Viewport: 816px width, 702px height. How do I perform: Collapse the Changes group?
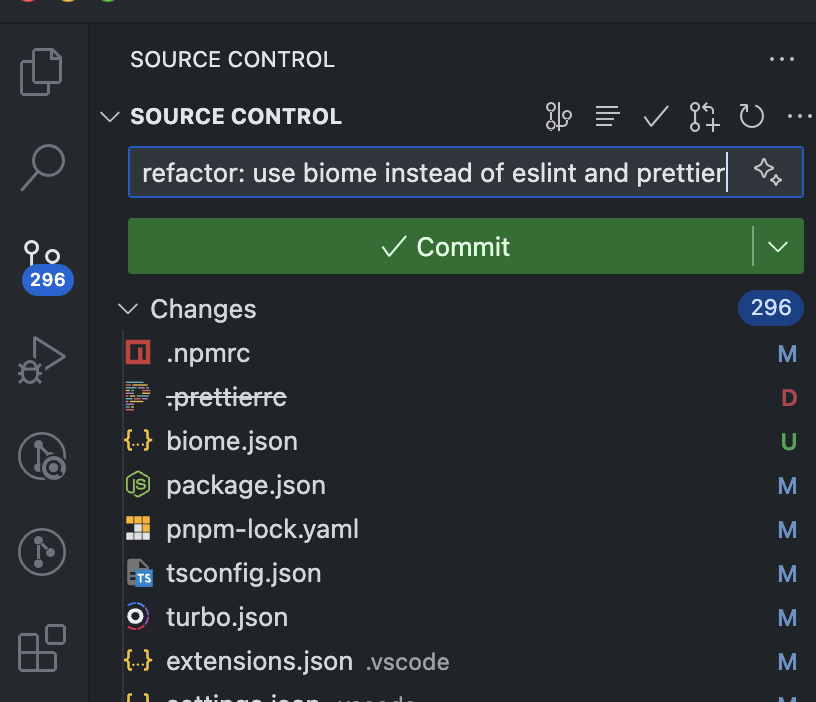[x=127, y=309]
